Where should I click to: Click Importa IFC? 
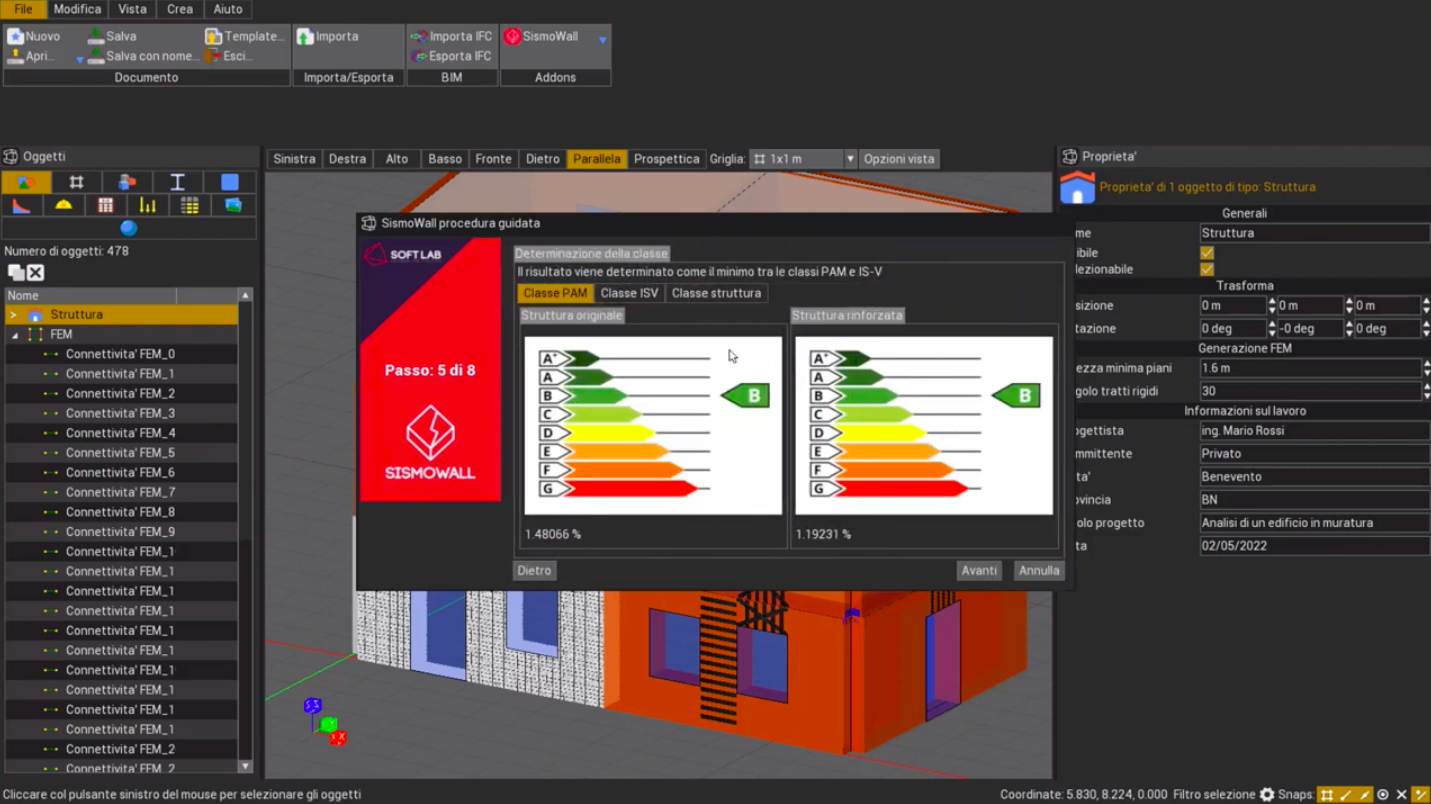[x=451, y=36]
